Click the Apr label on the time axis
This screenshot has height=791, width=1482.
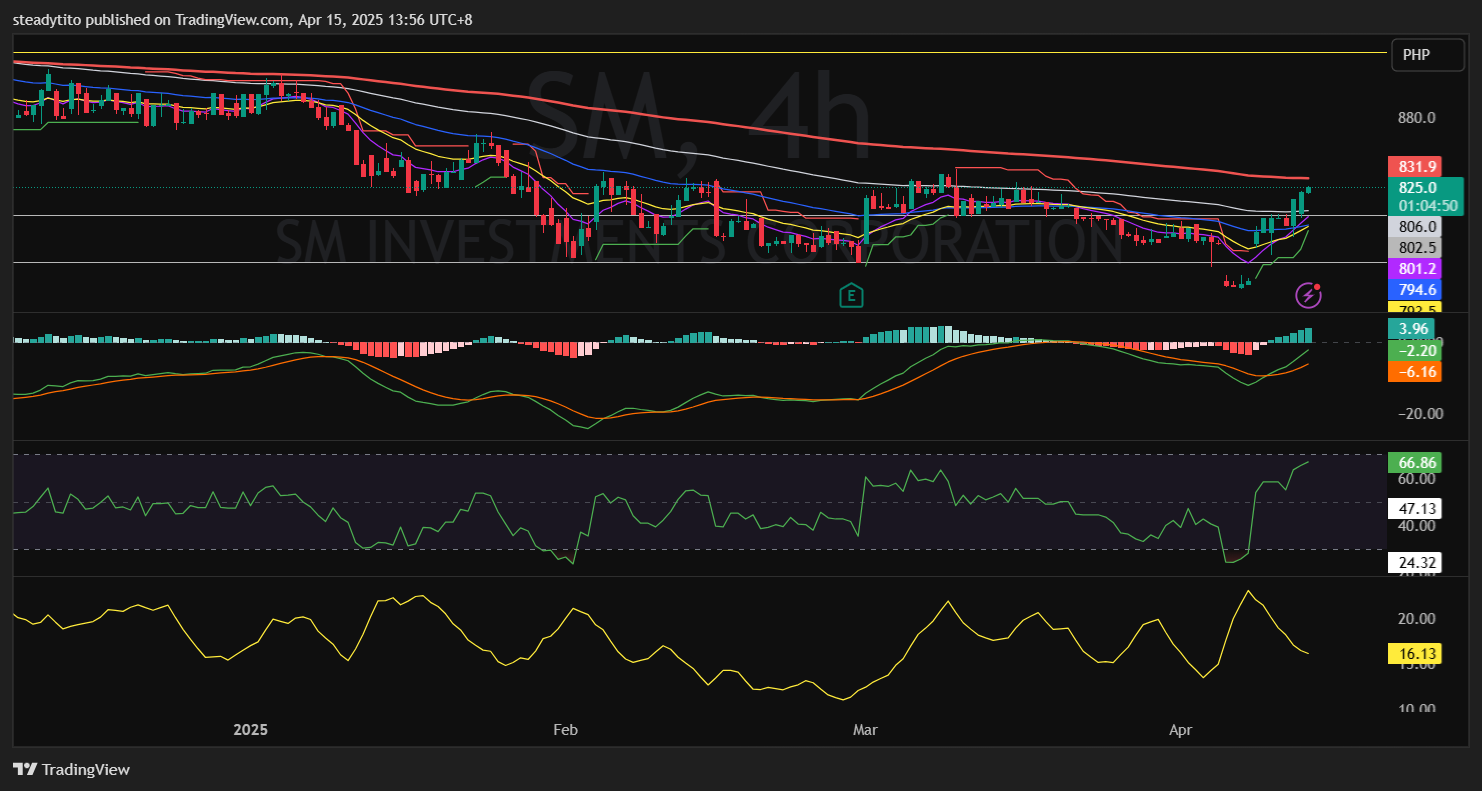[1181, 730]
